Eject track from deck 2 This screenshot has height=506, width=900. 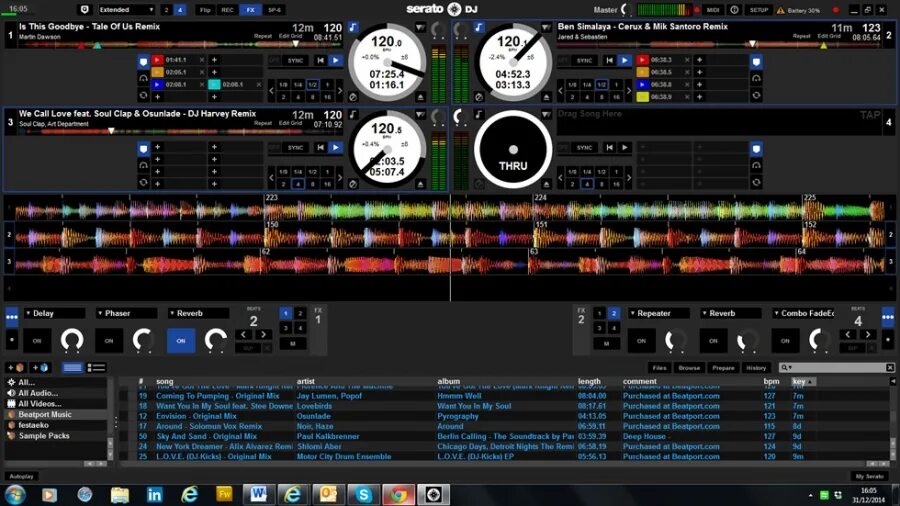[546, 97]
